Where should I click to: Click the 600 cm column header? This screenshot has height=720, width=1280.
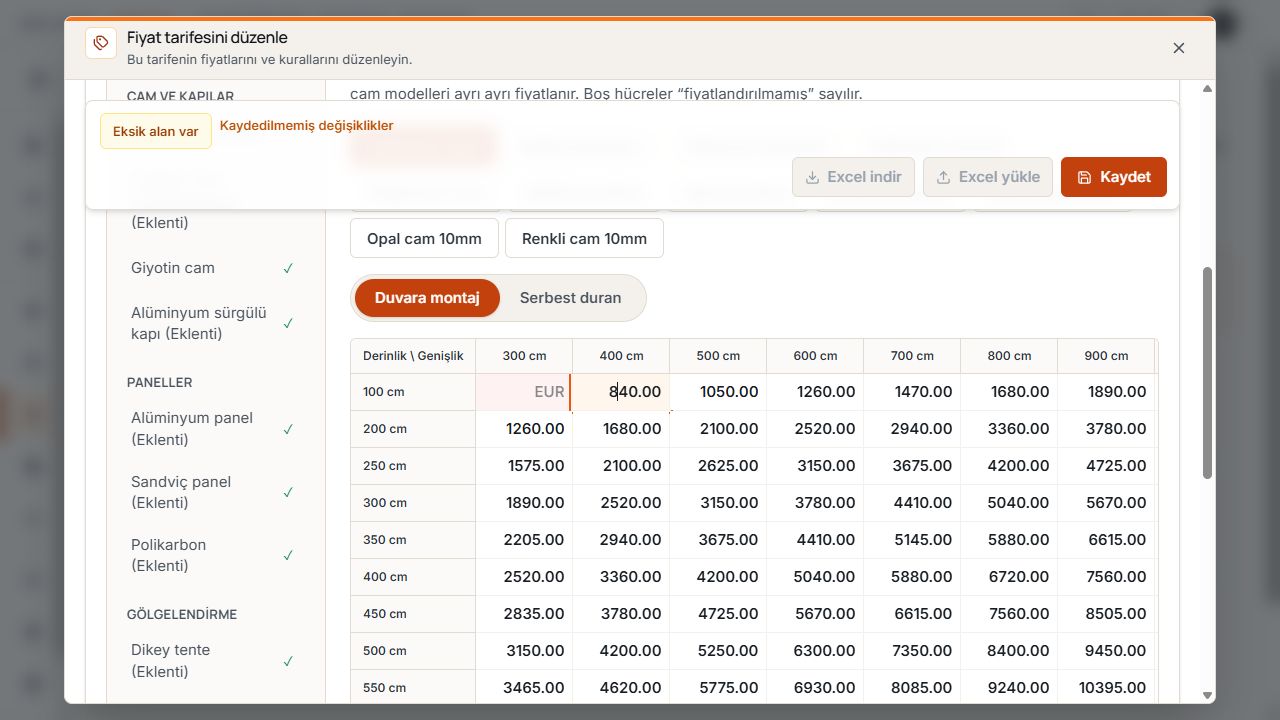tap(815, 356)
